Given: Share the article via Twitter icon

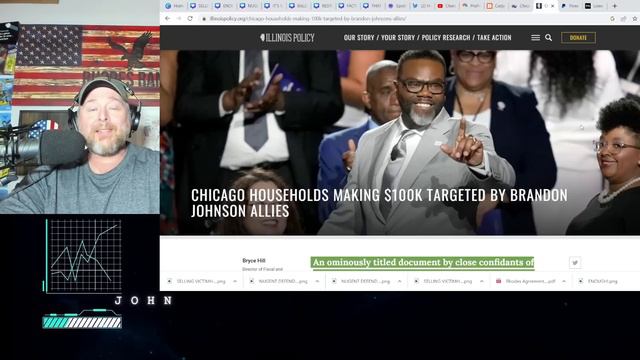Looking at the screenshot, I should point(575,263).
